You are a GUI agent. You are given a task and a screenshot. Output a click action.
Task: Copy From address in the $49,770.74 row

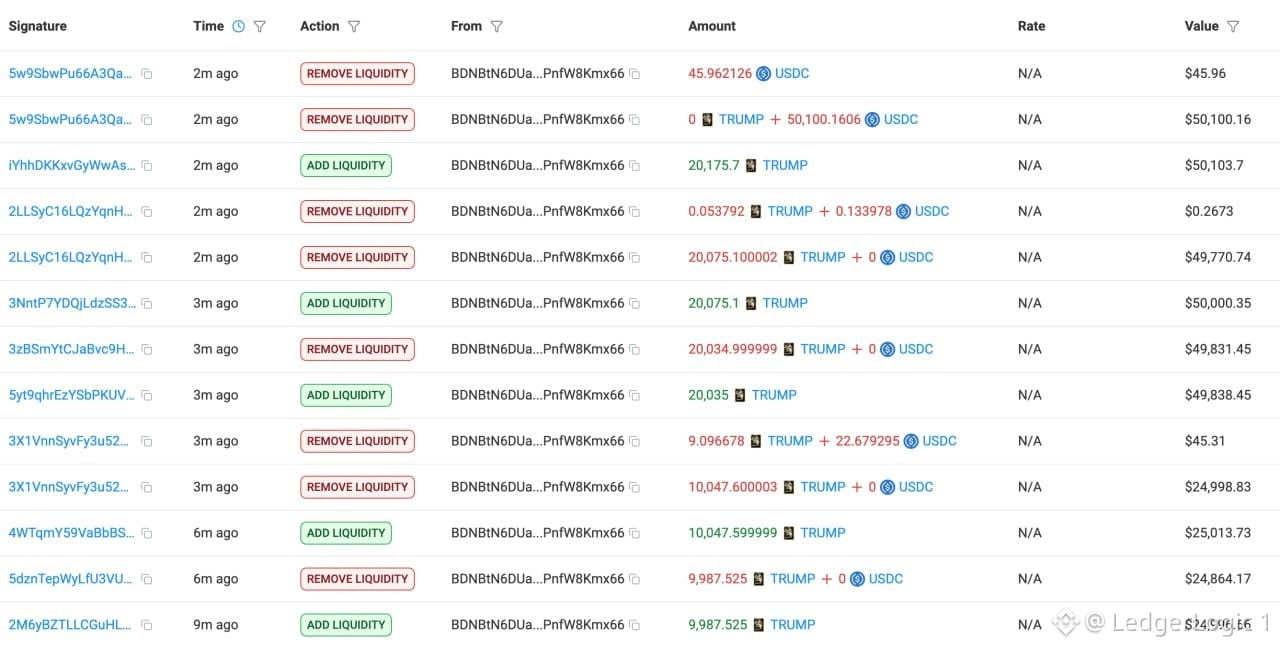point(635,258)
